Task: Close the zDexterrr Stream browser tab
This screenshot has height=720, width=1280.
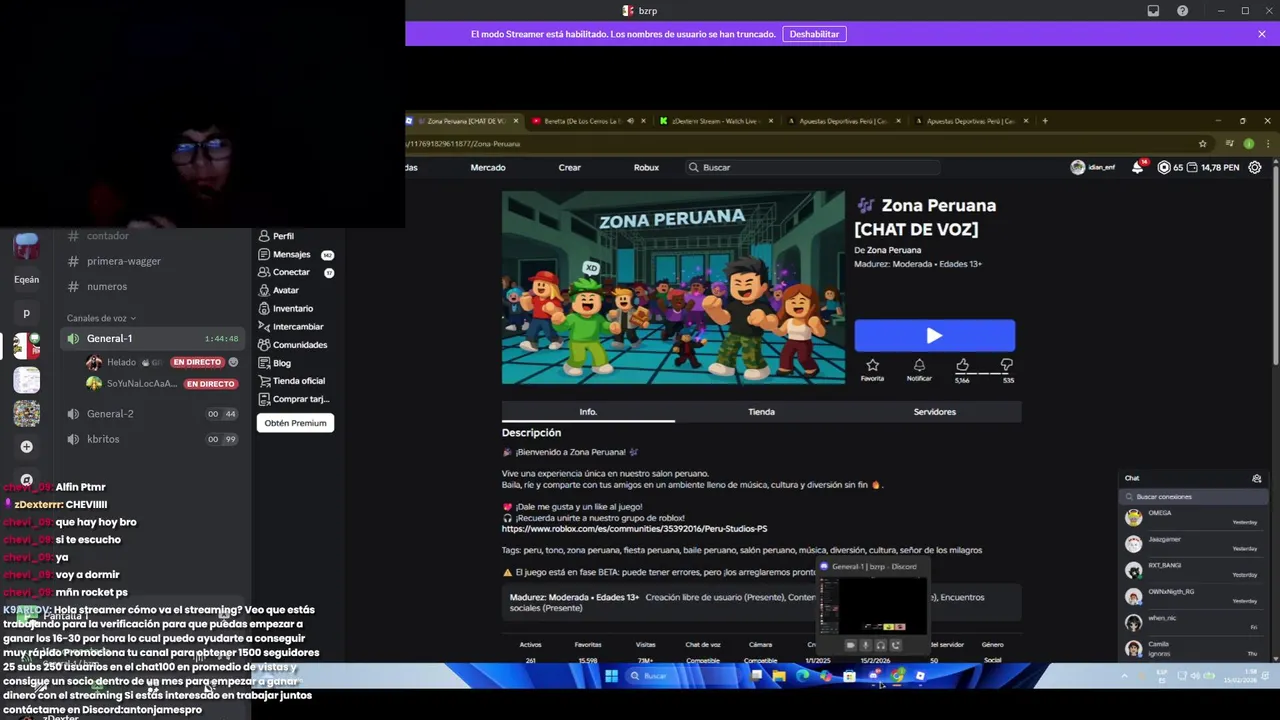Action: coord(771,121)
